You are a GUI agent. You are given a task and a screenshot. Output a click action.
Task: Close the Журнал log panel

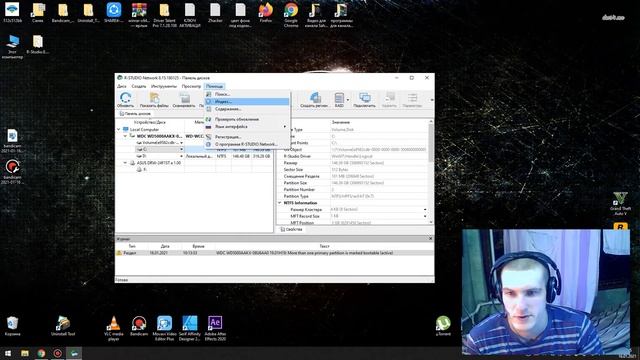(x=430, y=238)
